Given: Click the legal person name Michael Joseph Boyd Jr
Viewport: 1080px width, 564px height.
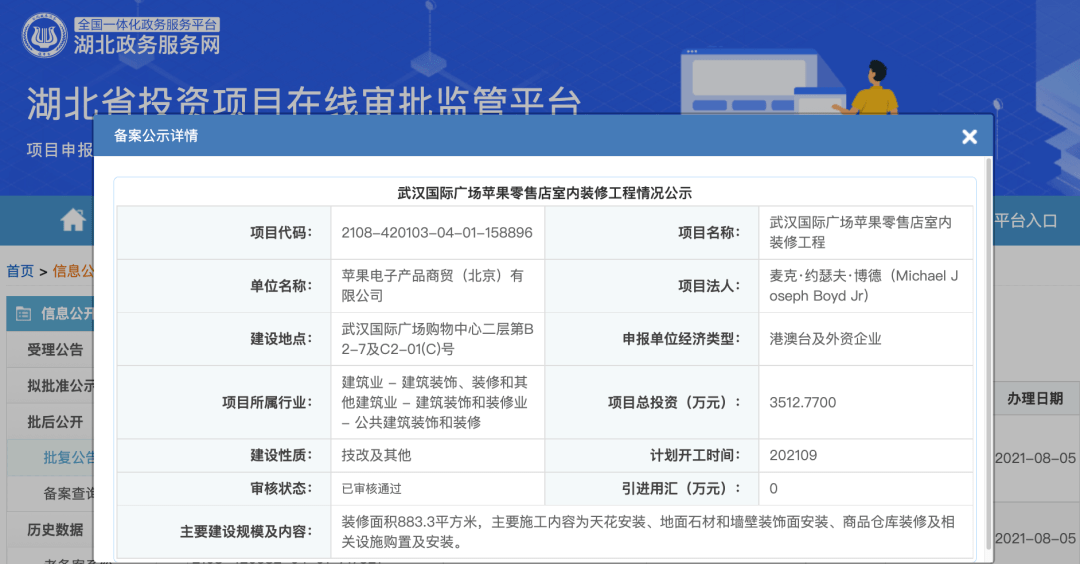Looking at the screenshot, I should point(864,286).
